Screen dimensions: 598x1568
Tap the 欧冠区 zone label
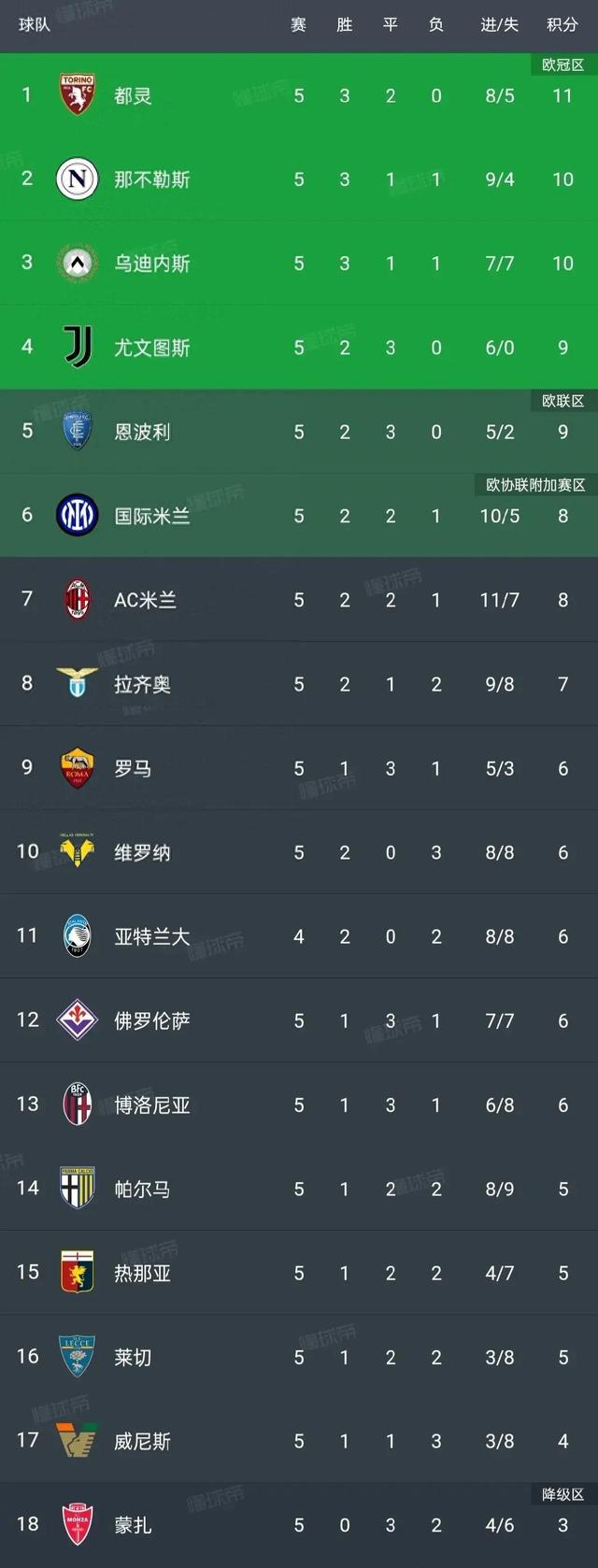562,64
